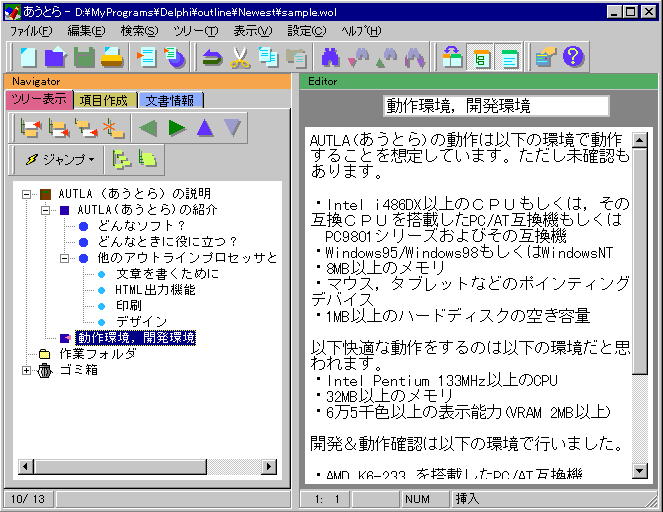Open the 表示(V) menu
The width and height of the screenshot is (663, 512).
[x=253, y=31]
